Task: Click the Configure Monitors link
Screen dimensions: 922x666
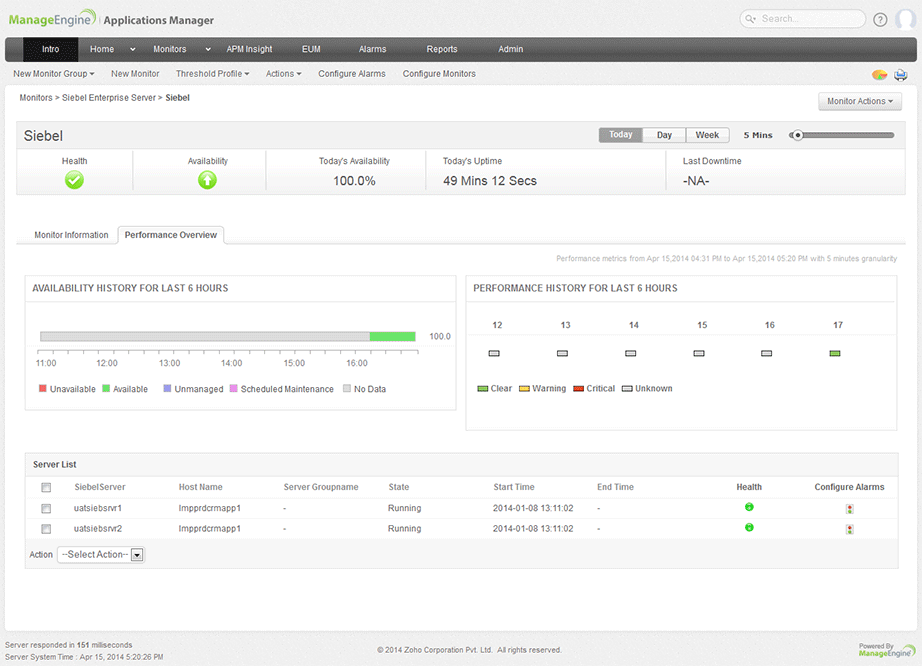Action: tap(439, 74)
